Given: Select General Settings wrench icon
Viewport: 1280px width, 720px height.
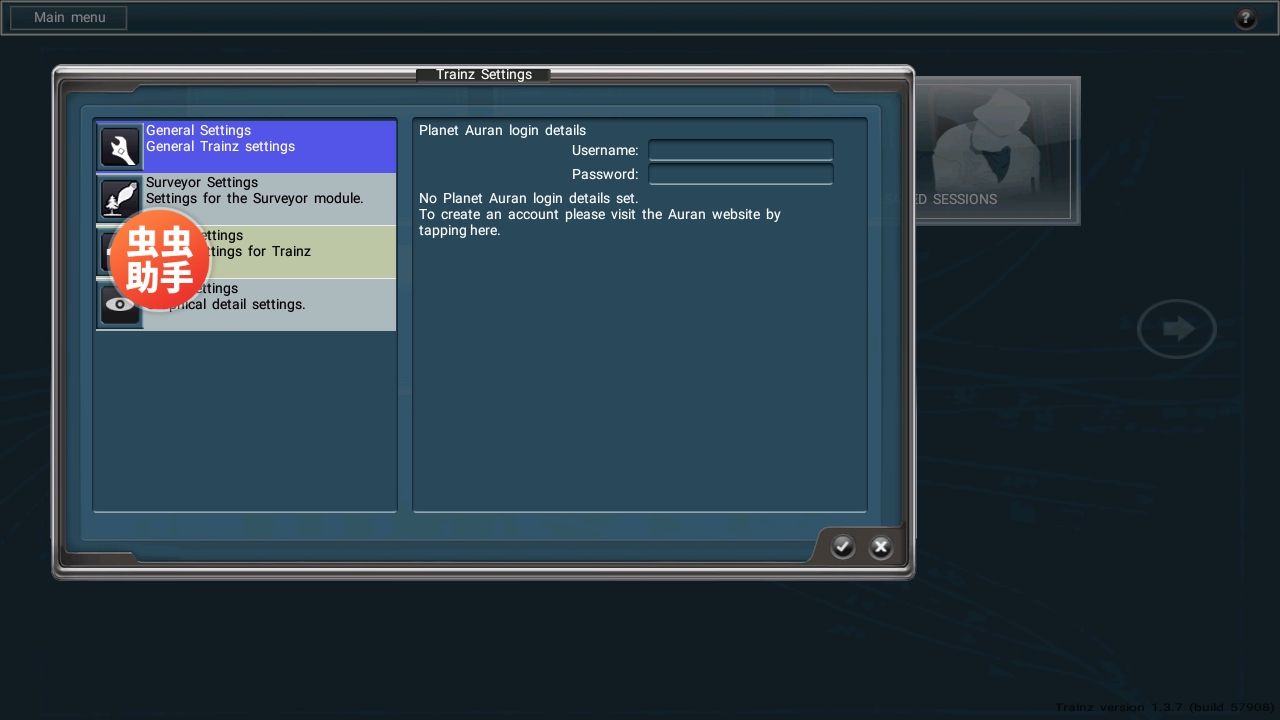Looking at the screenshot, I should tap(120, 148).
